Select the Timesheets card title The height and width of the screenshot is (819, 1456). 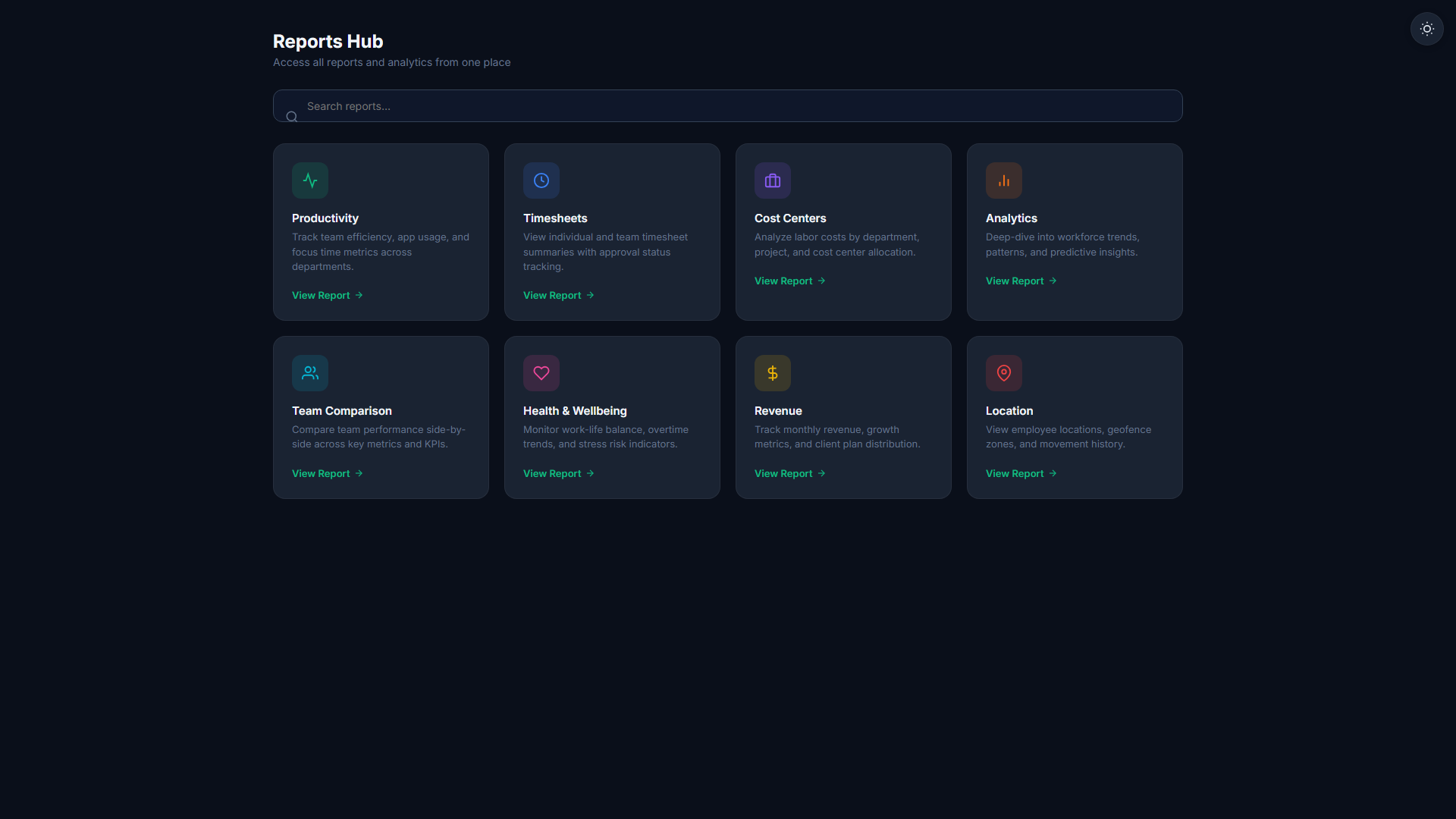555,218
